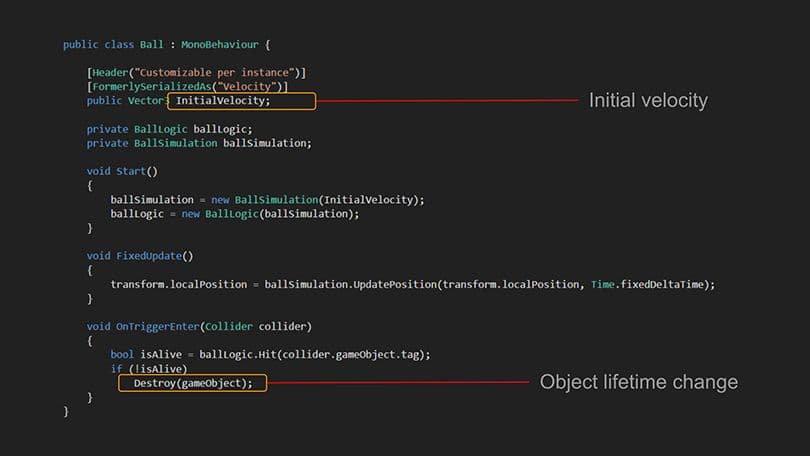This screenshot has width=810, height=456.
Task: Click the FormerlySerializedAs attribute line
Action: point(187,87)
